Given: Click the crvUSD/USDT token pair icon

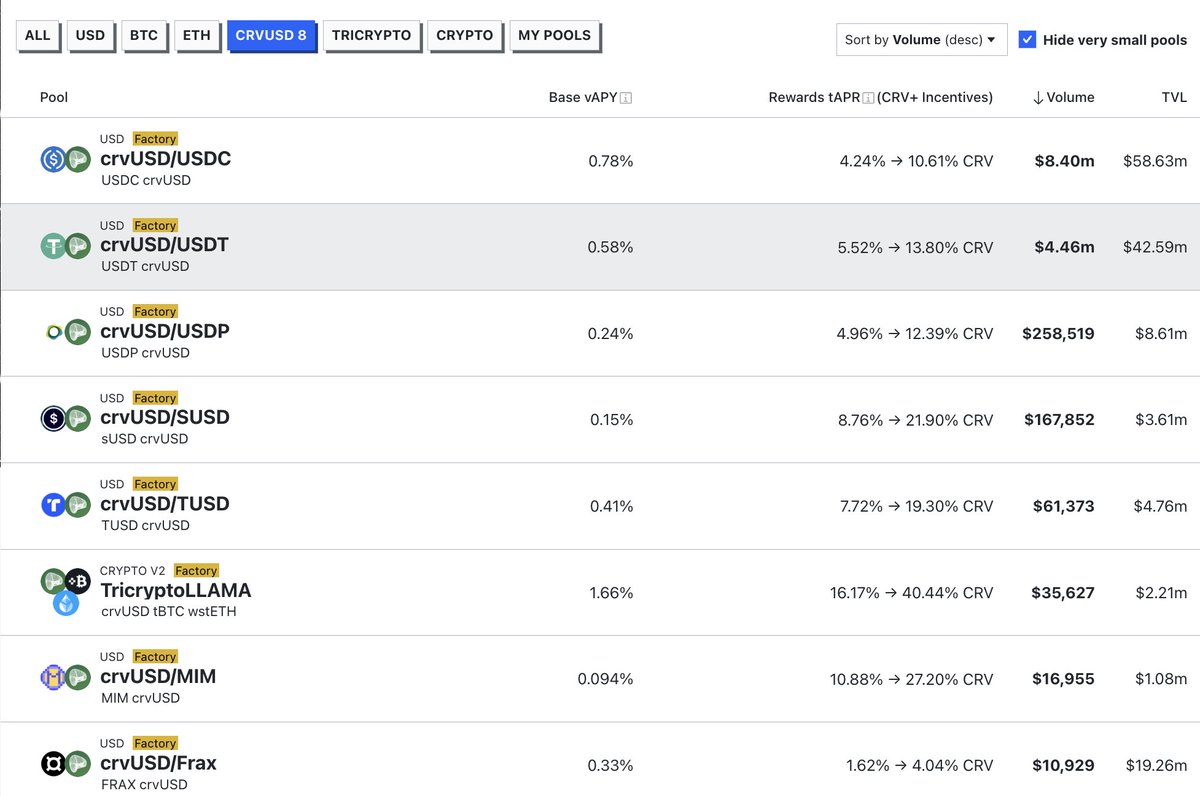Looking at the screenshot, I should [66, 246].
